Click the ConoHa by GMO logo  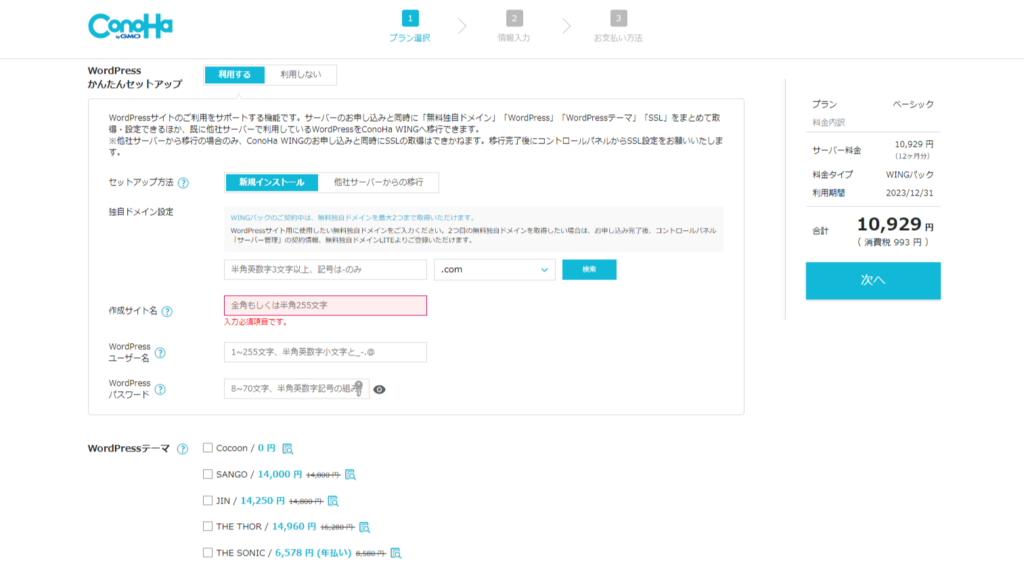point(130,26)
